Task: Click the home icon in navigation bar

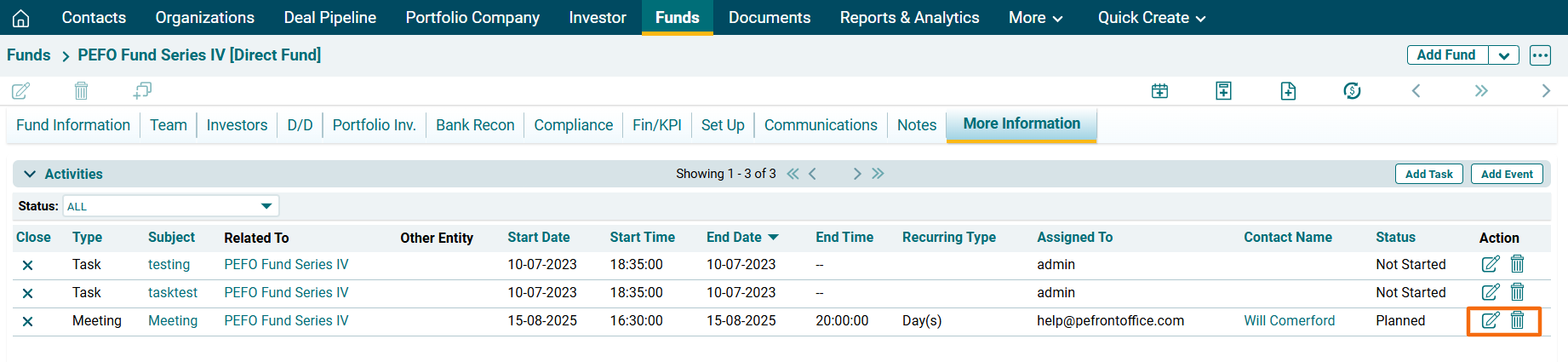Action: click(x=21, y=18)
